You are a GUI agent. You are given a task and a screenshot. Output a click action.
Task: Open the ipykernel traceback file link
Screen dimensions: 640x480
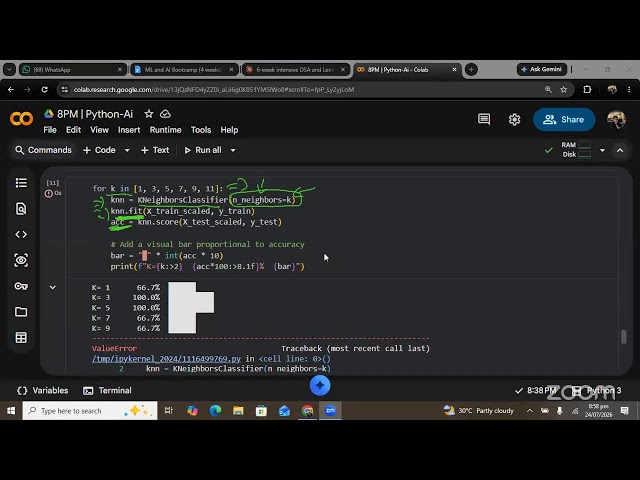pyautogui.click(x=167, y=359)
